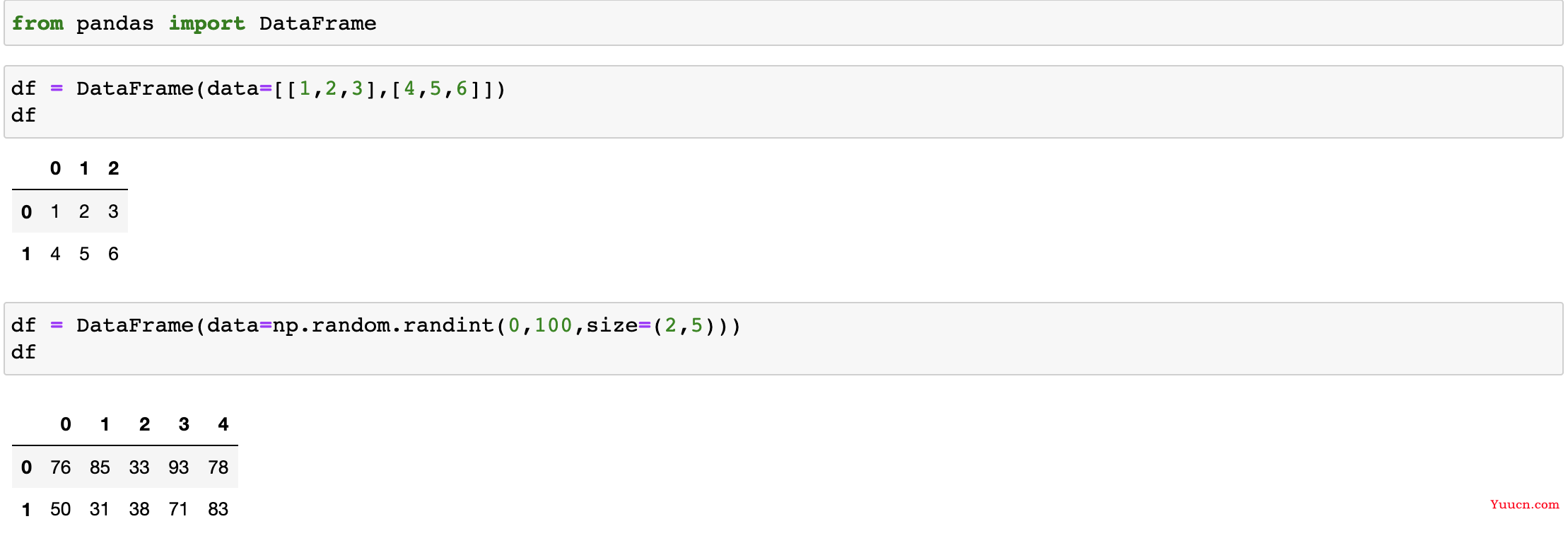The width and height of the screenshot is (1568, 543).
Task: Click cell value 3 in first table
Action: point(113,211)
